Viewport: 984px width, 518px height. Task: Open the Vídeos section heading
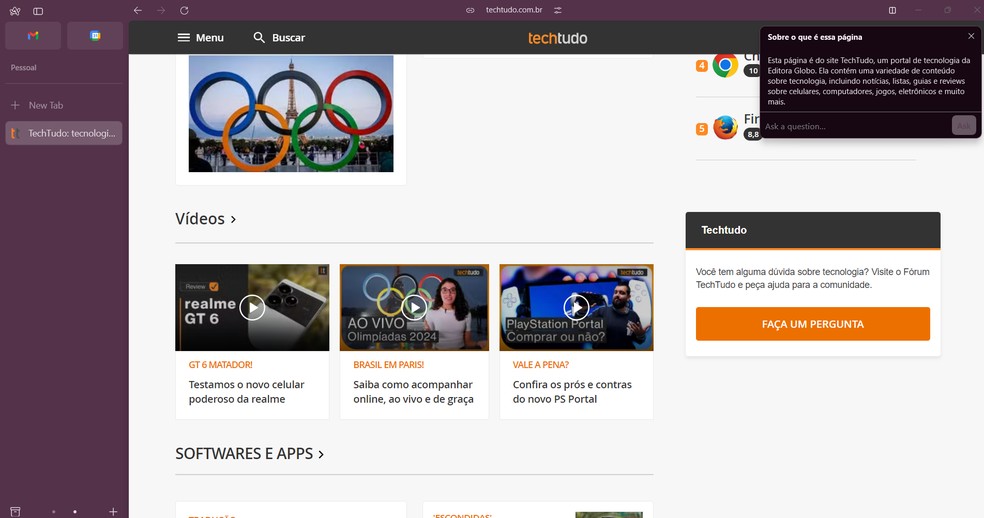(x=206, y=219)
